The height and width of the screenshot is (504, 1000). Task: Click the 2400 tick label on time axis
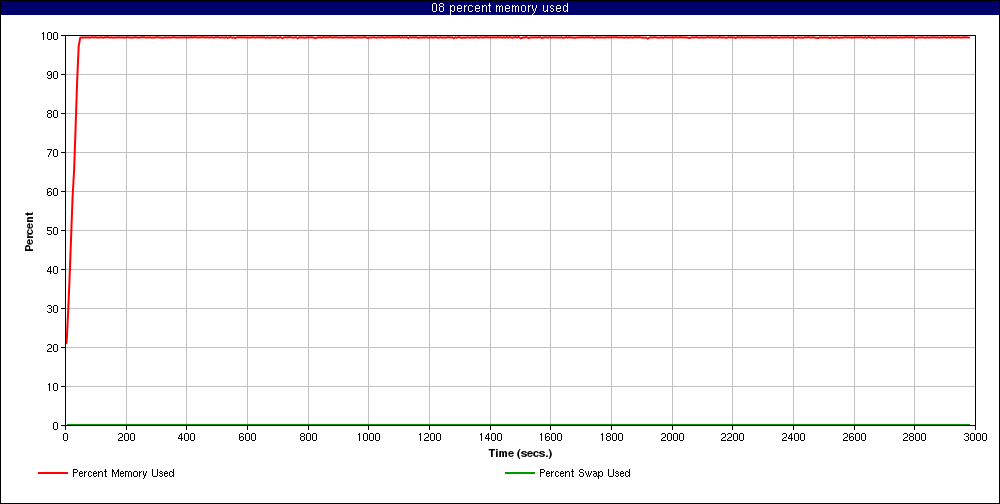(793, 437)
